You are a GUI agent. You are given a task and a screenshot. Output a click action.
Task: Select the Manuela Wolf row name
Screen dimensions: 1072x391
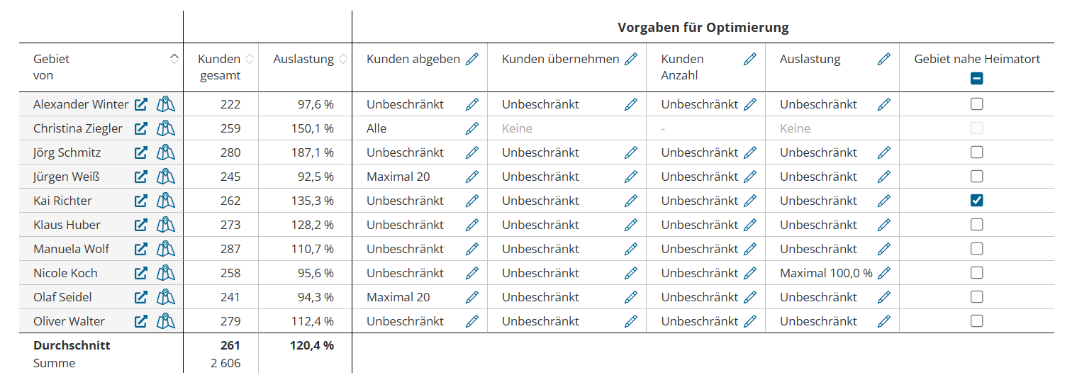pyautogui.click(x=71, y=249)
